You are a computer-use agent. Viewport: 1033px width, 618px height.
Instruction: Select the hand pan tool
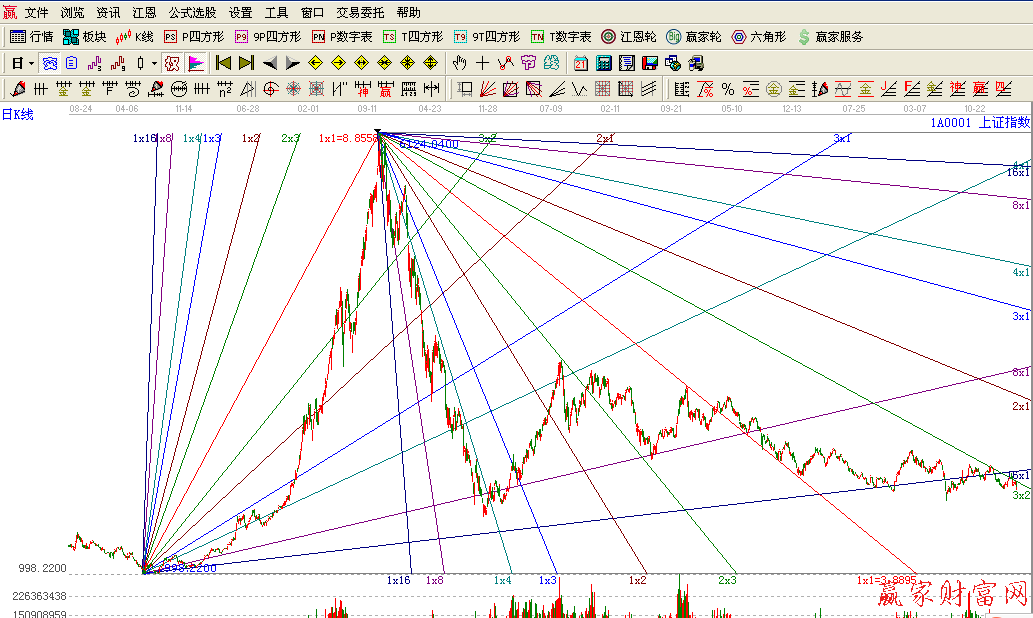[460, 63]
